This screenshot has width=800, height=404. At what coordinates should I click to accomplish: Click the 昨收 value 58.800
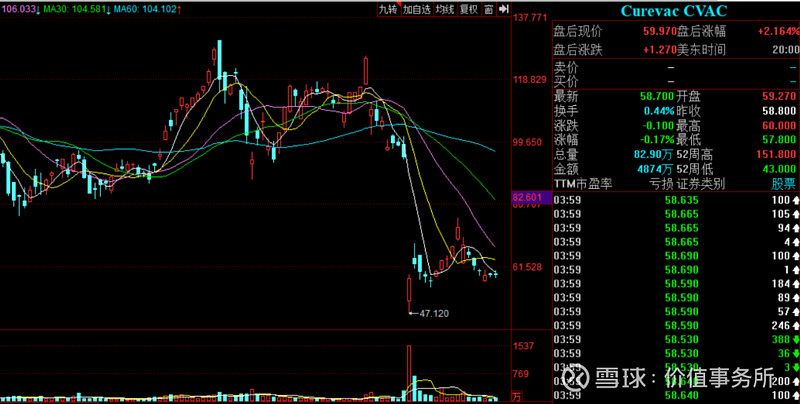[779, 111]
